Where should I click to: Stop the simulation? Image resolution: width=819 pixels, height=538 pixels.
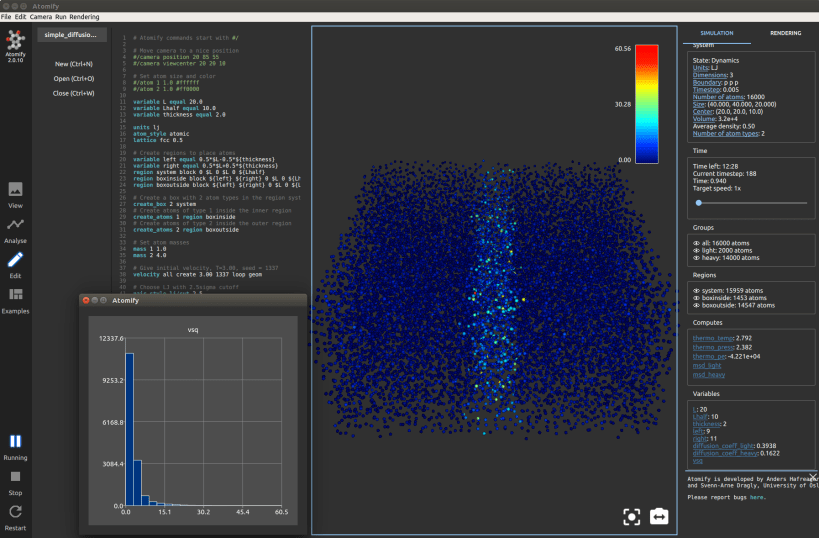pyautogui.click(x=15, y=477)
